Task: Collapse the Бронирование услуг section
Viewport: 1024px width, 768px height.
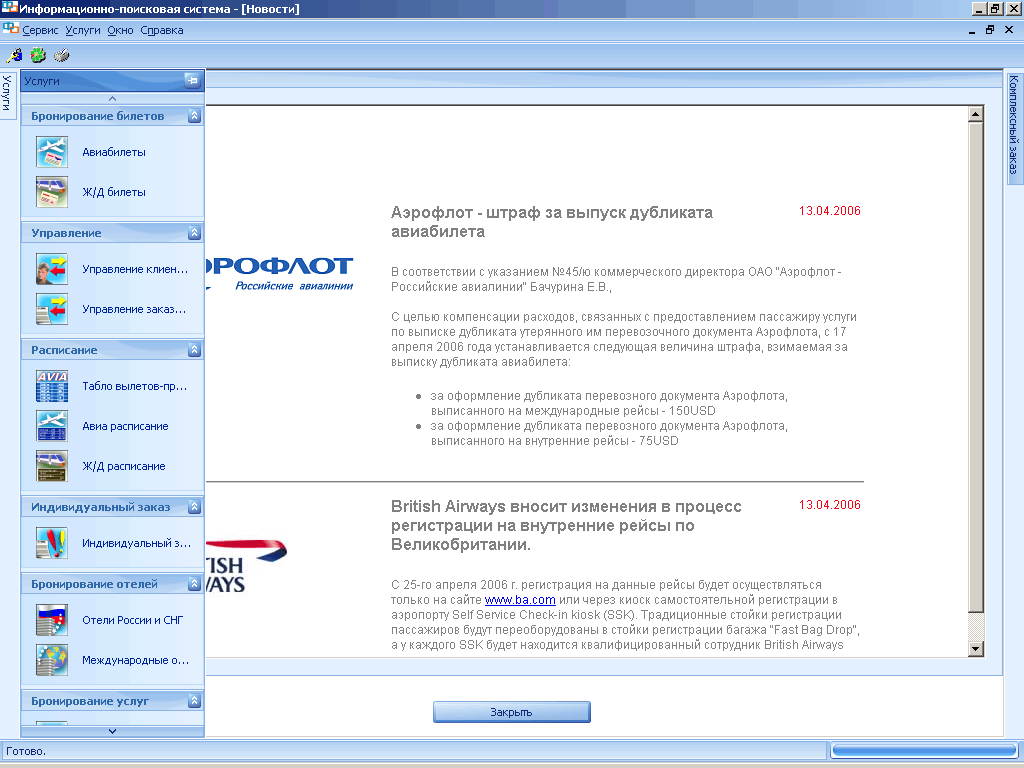Action: point(194,701)
